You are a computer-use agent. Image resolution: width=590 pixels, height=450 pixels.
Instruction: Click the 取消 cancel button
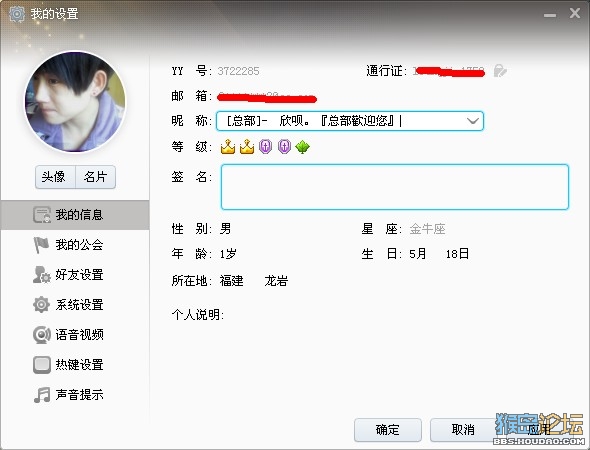click(463, 430)
